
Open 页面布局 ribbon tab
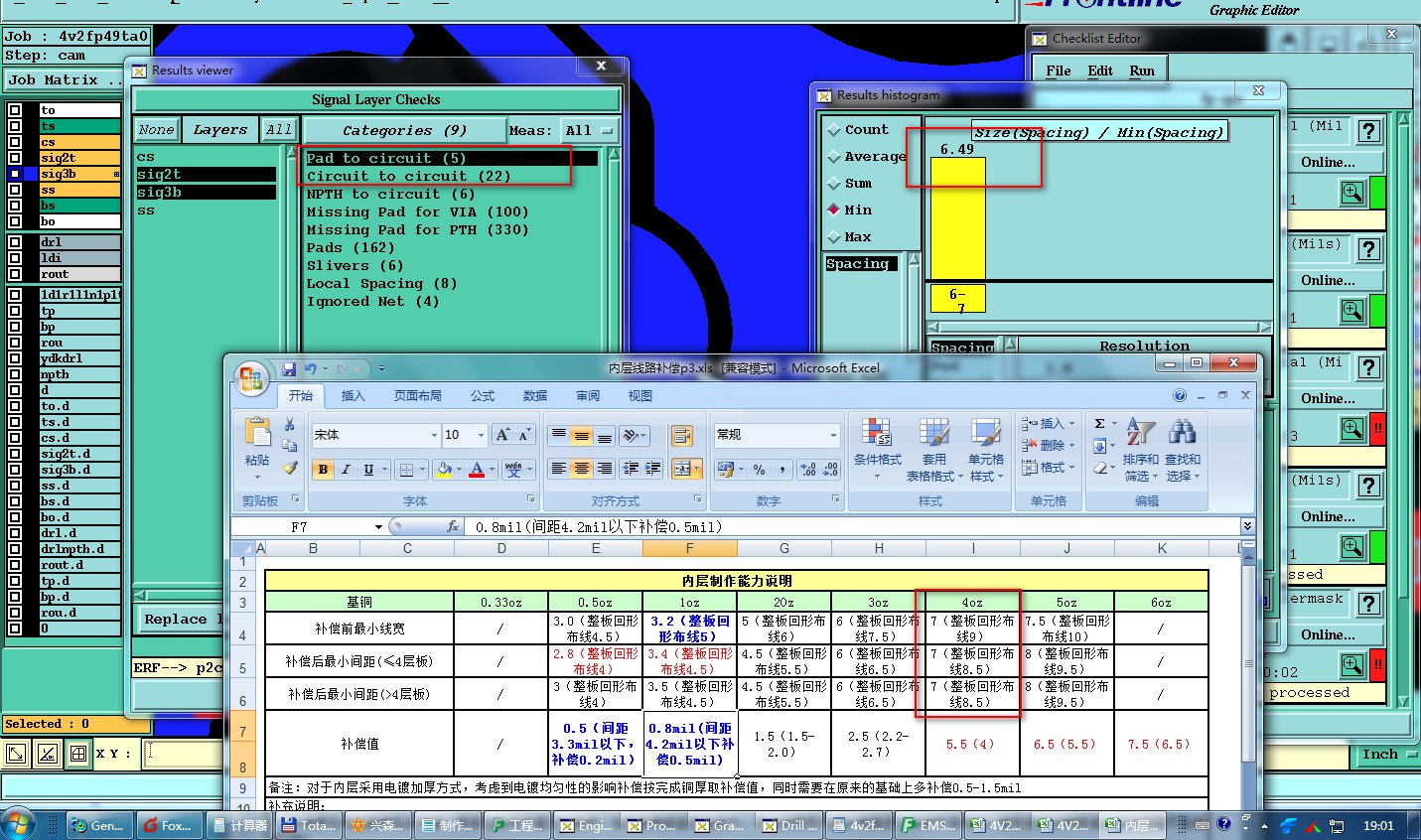417,395
